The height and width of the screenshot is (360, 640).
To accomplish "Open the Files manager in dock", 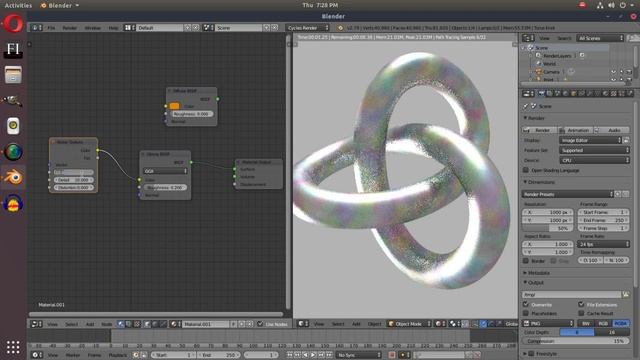I will 13,75.
